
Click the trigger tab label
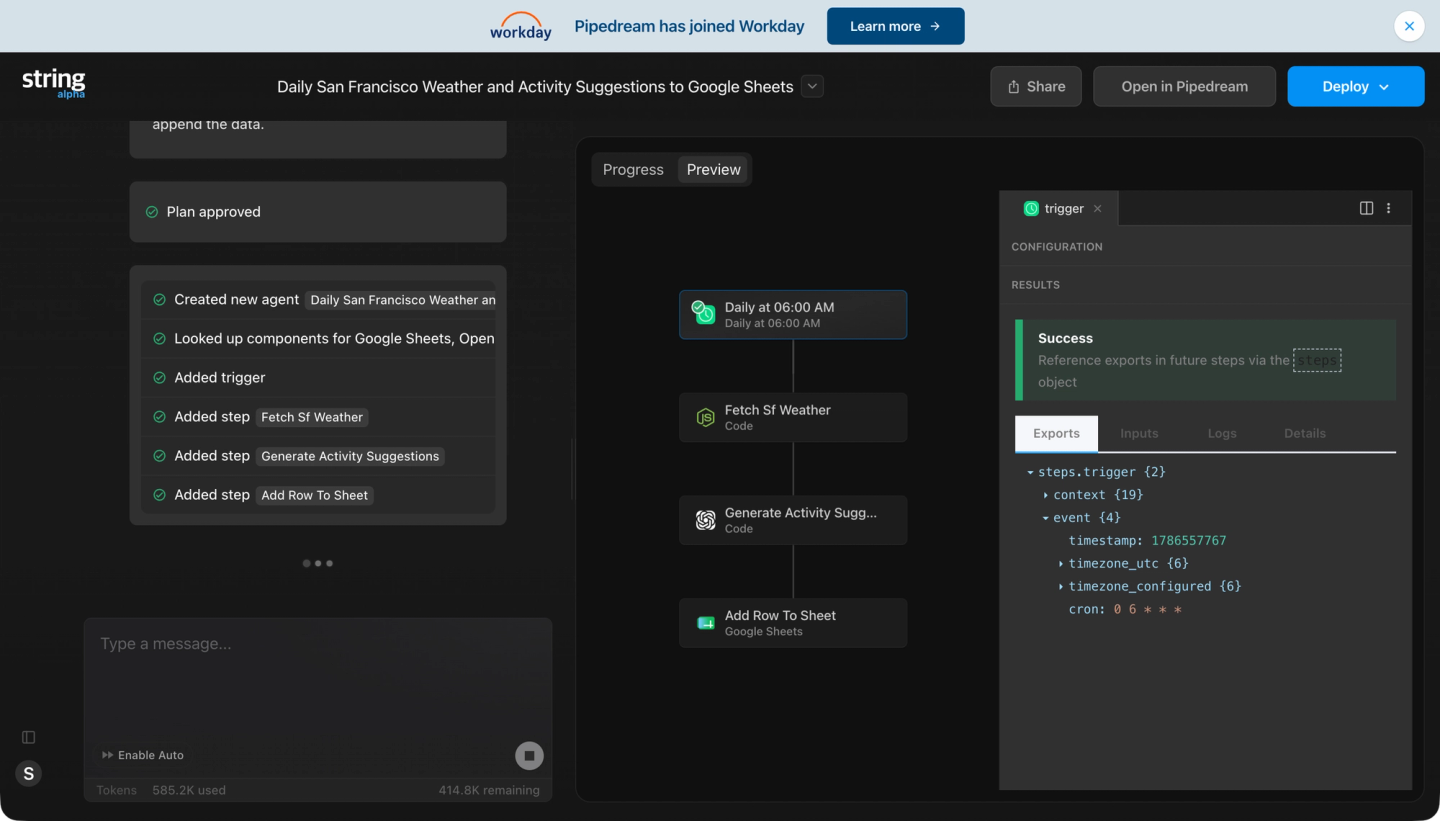click(1064, 209)
